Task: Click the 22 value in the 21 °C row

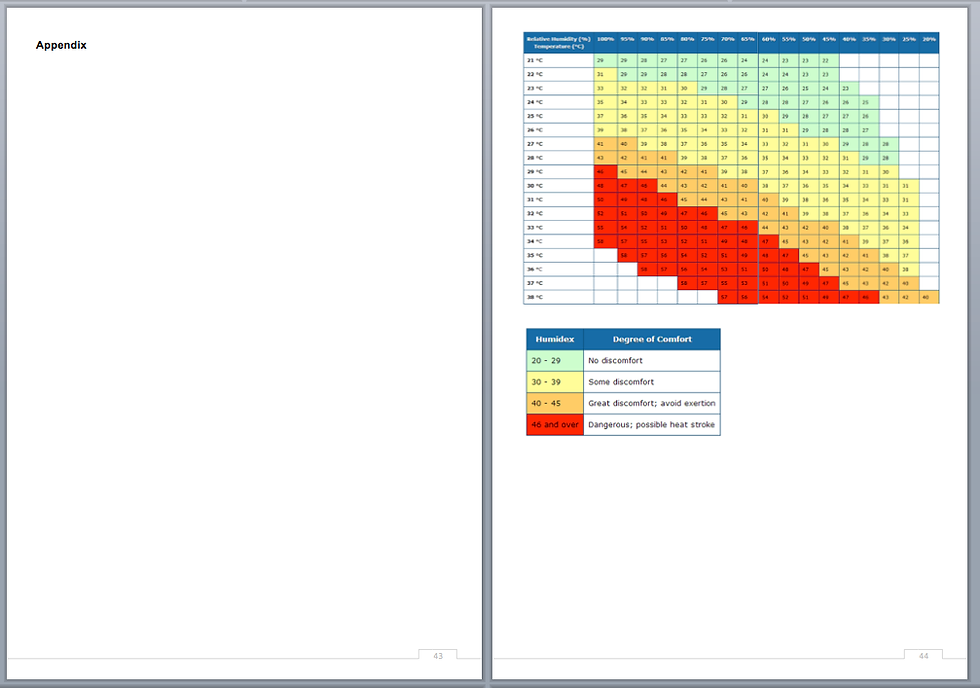Action: [x=829, y=61]
